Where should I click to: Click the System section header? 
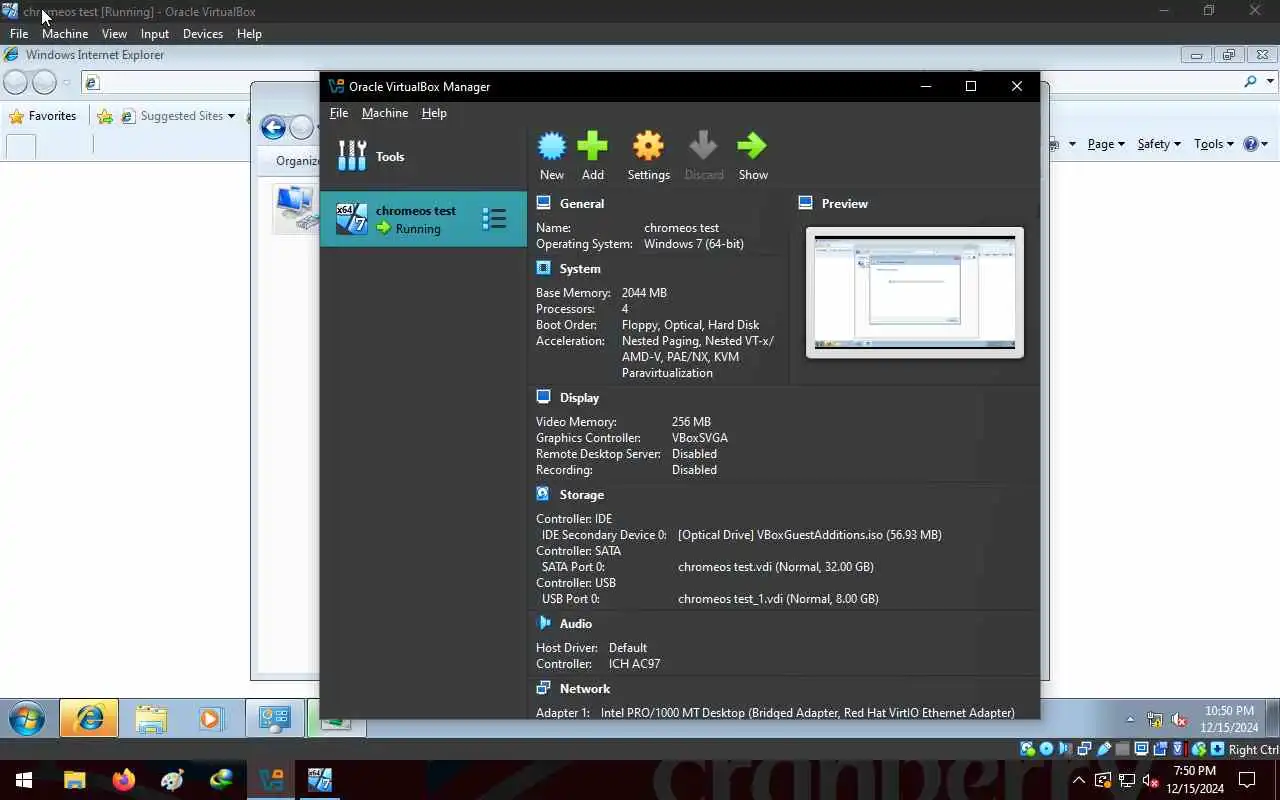580,268
